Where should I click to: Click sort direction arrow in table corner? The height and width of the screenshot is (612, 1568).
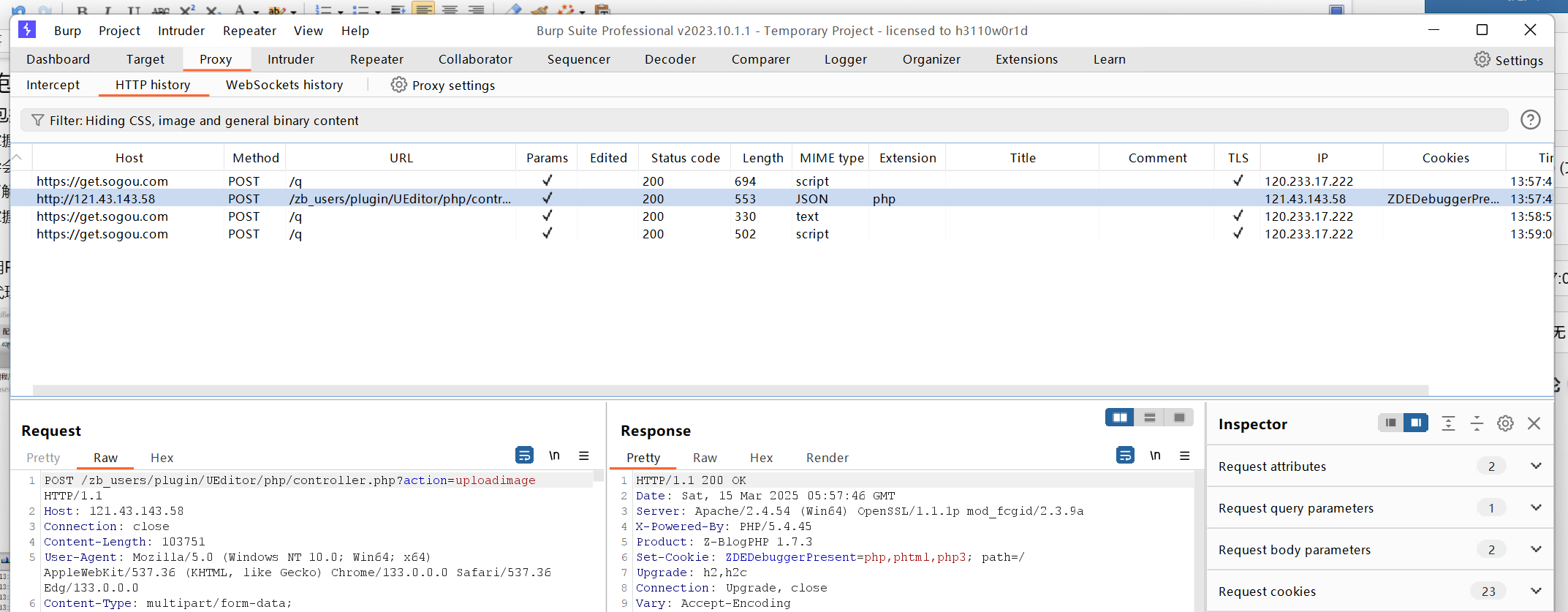18,157
